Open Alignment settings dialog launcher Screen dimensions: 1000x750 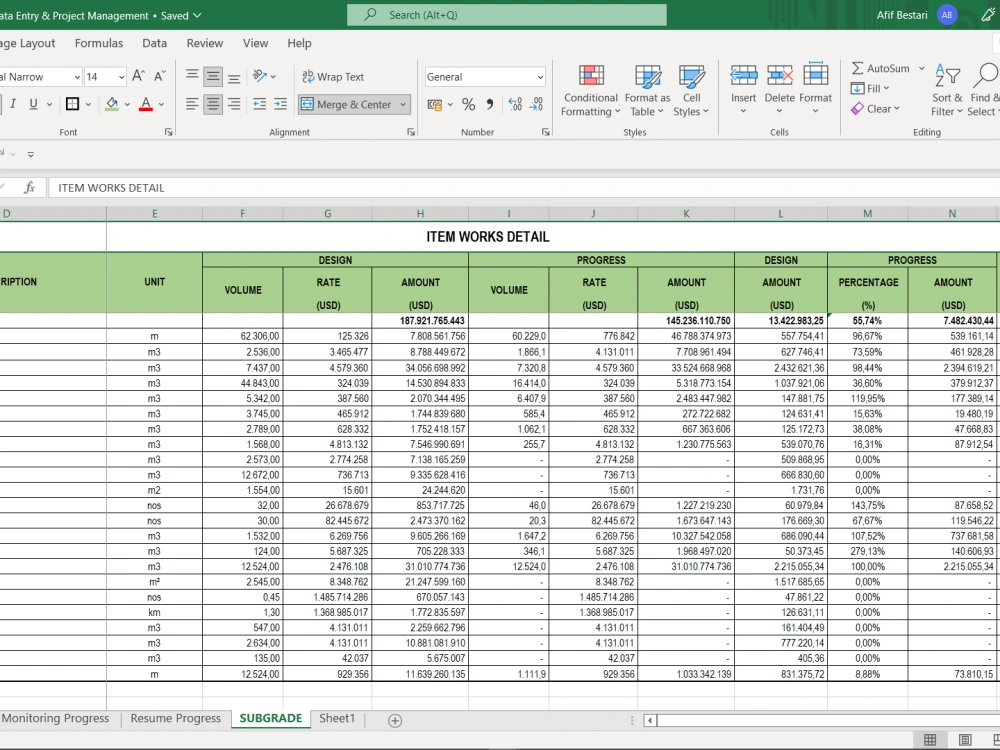pos(411,132)
